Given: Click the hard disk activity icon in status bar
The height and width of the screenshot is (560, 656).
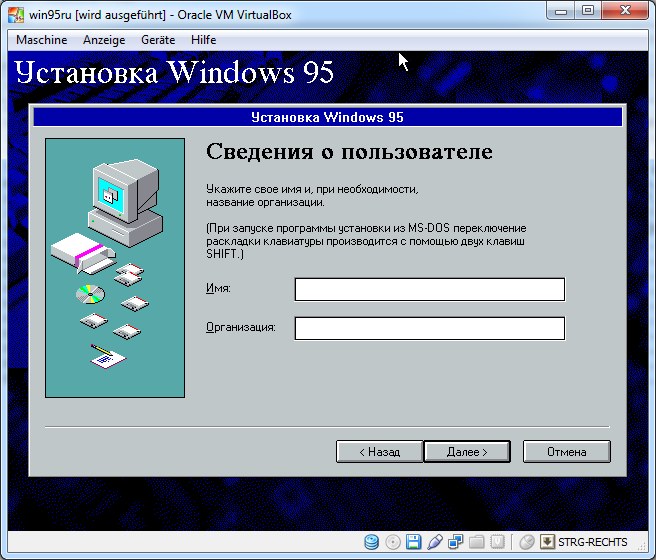Looking at the screenshot, I should (x=372, y=542).
